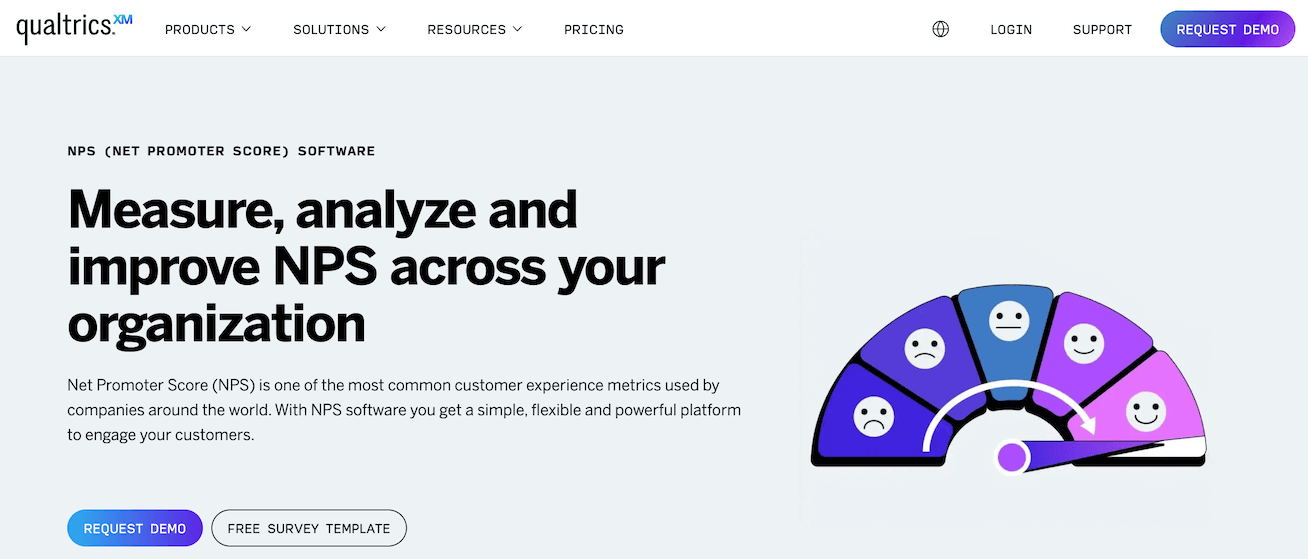Go to the Support page
Image resolution: width=1308 pixels, height=559 pixels.
[x=1102, y=29]
